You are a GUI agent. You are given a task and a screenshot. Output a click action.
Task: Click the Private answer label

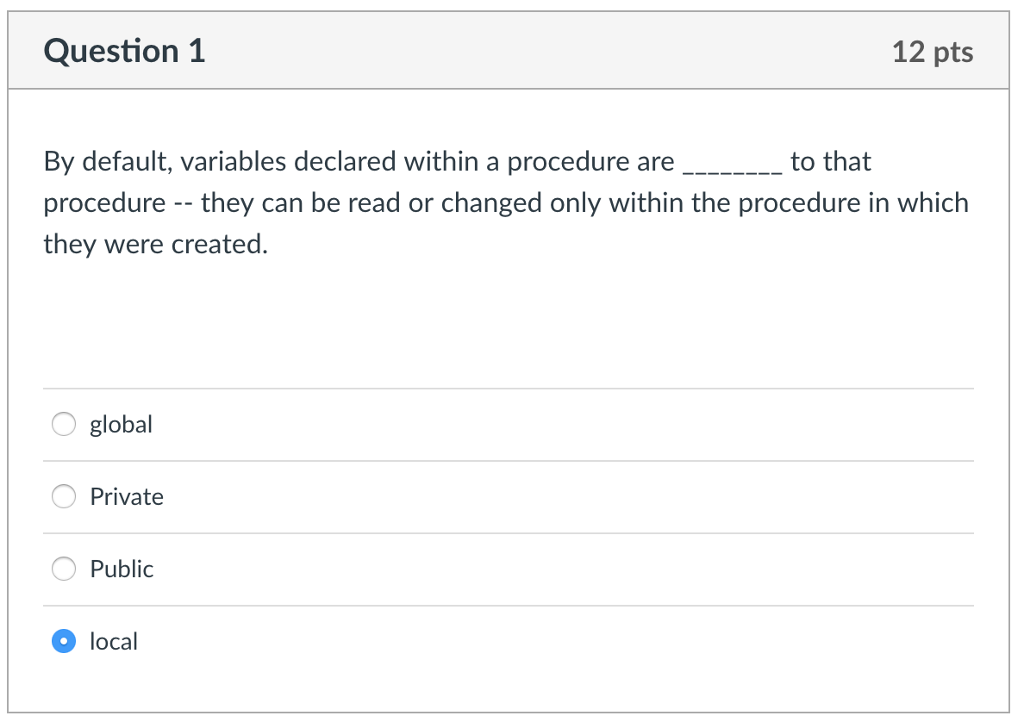click(126, 496)
